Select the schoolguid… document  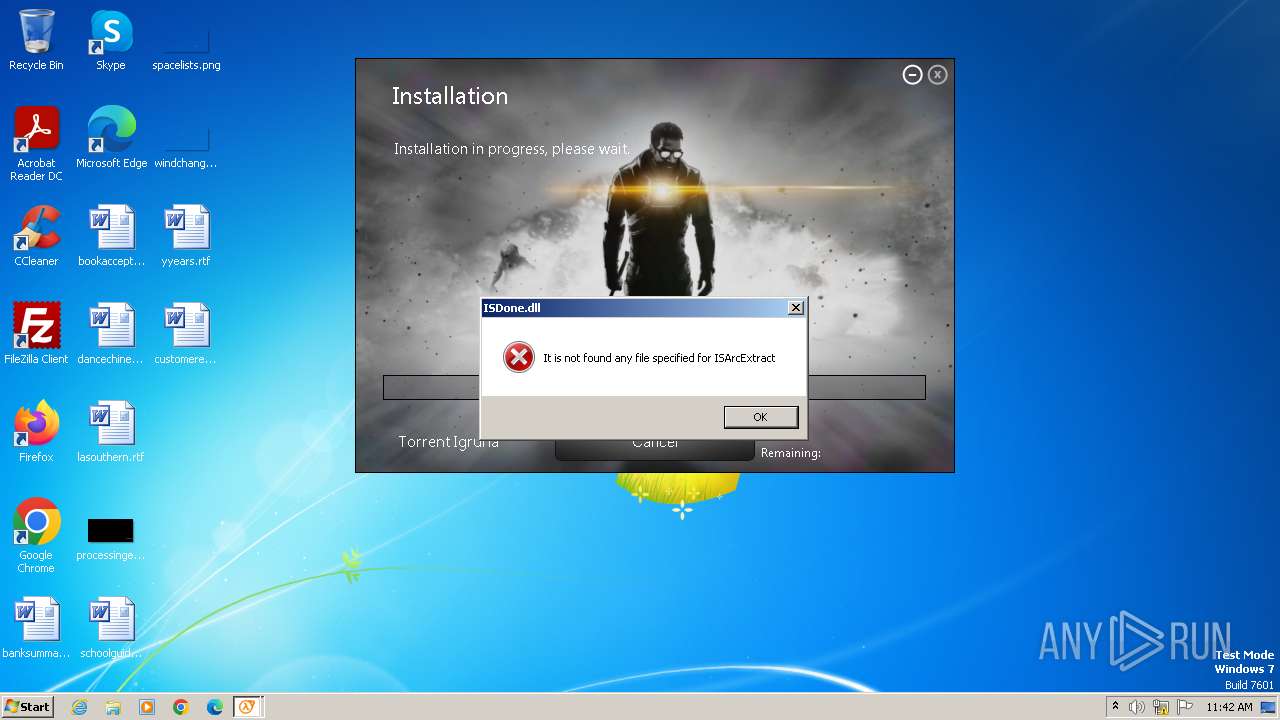111,628
